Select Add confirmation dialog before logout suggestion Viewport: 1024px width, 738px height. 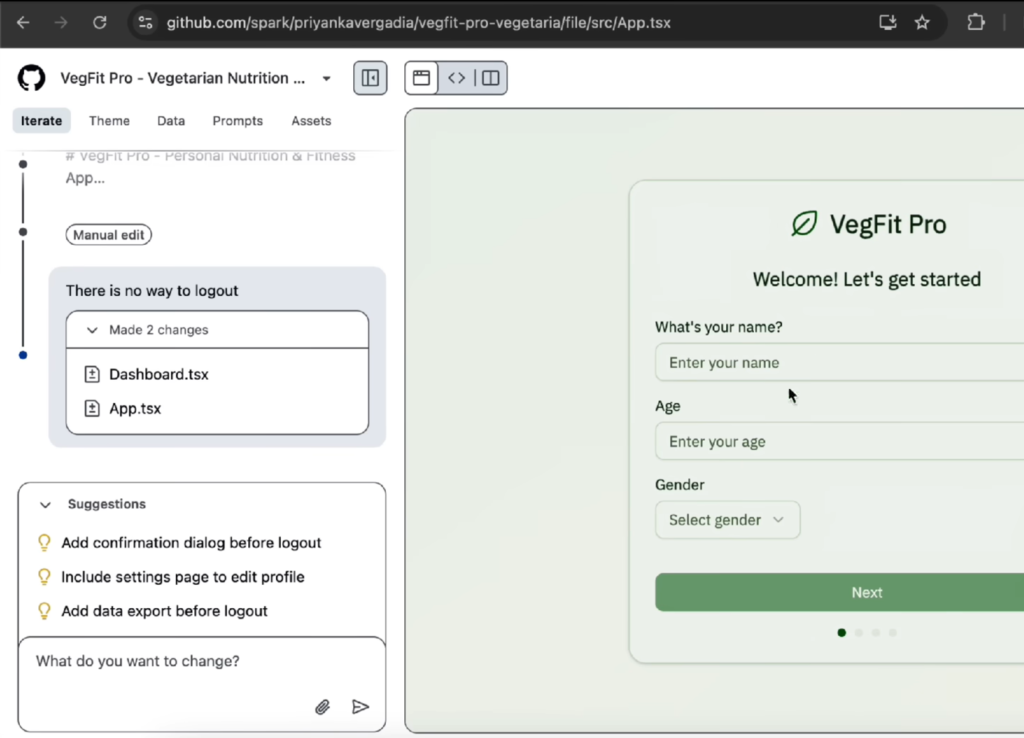point(191,543)
